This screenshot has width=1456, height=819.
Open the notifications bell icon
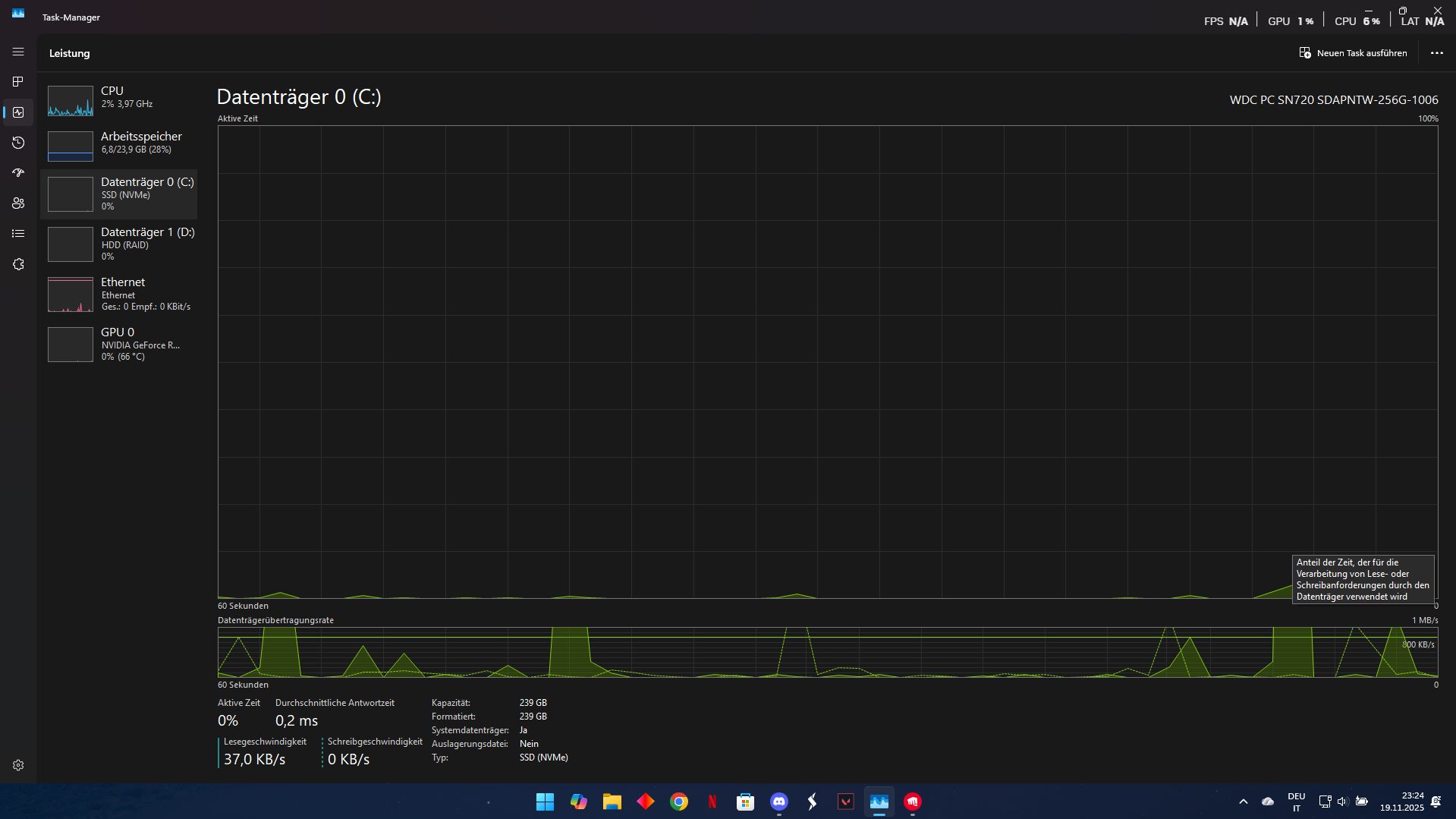[x=1436, y=802]
